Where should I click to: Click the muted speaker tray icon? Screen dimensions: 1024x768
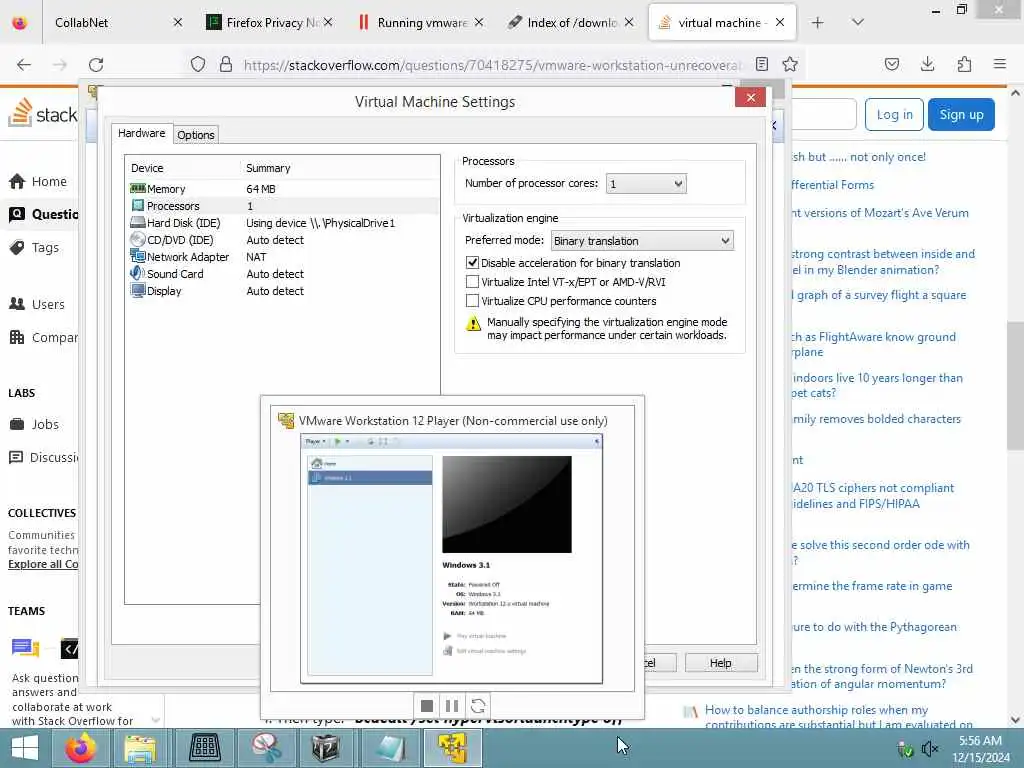(929, 749)
